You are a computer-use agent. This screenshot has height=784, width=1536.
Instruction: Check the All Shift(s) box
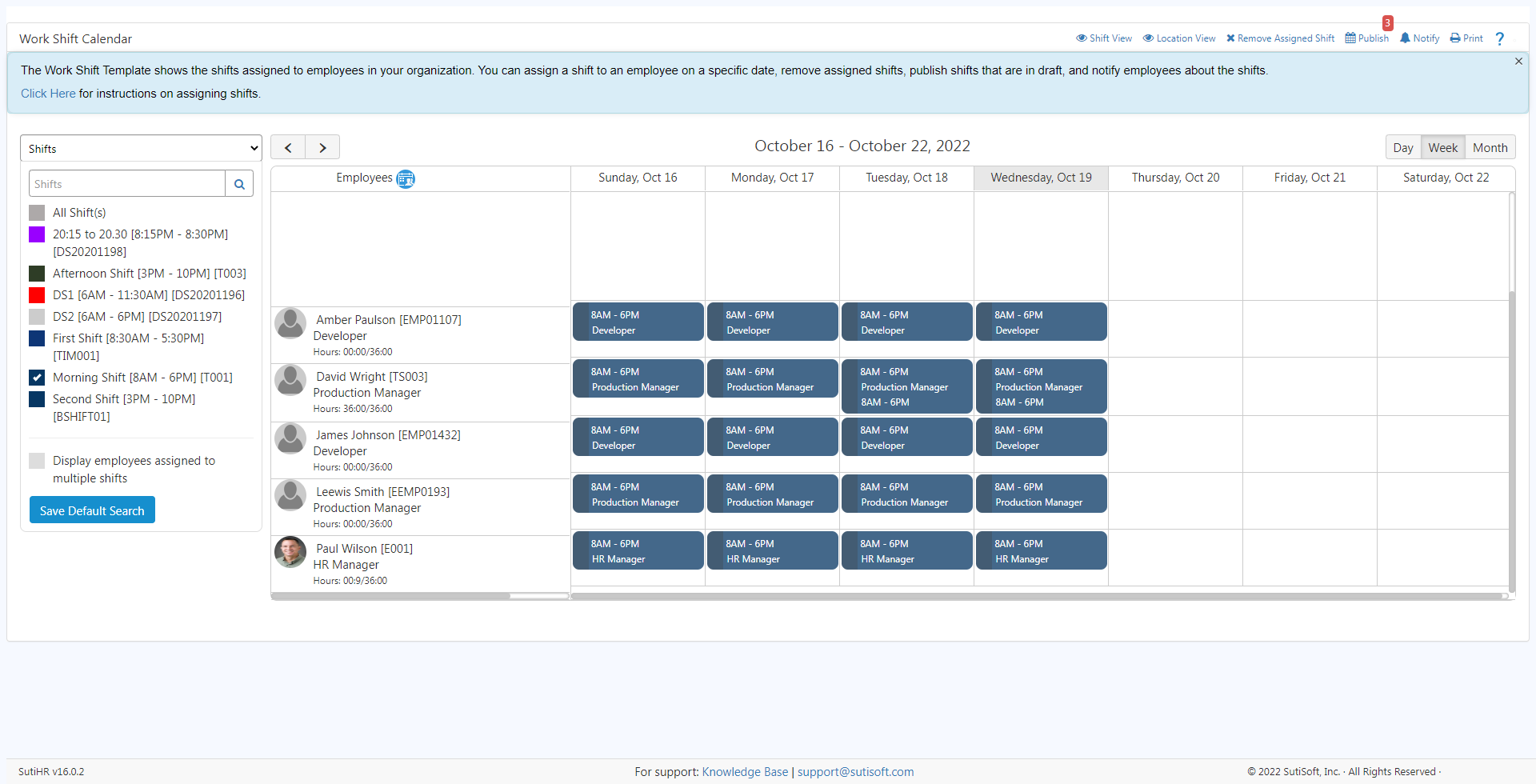[x=37, y=213]
